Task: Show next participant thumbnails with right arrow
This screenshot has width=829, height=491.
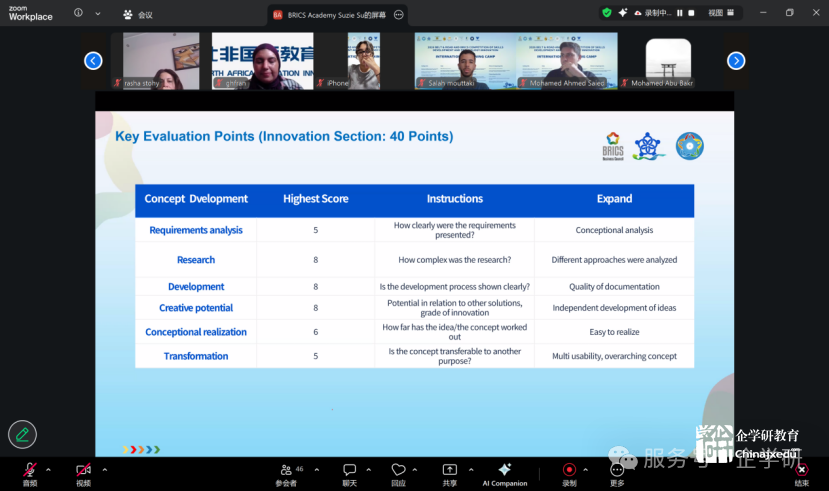Action: pos(736,61)
